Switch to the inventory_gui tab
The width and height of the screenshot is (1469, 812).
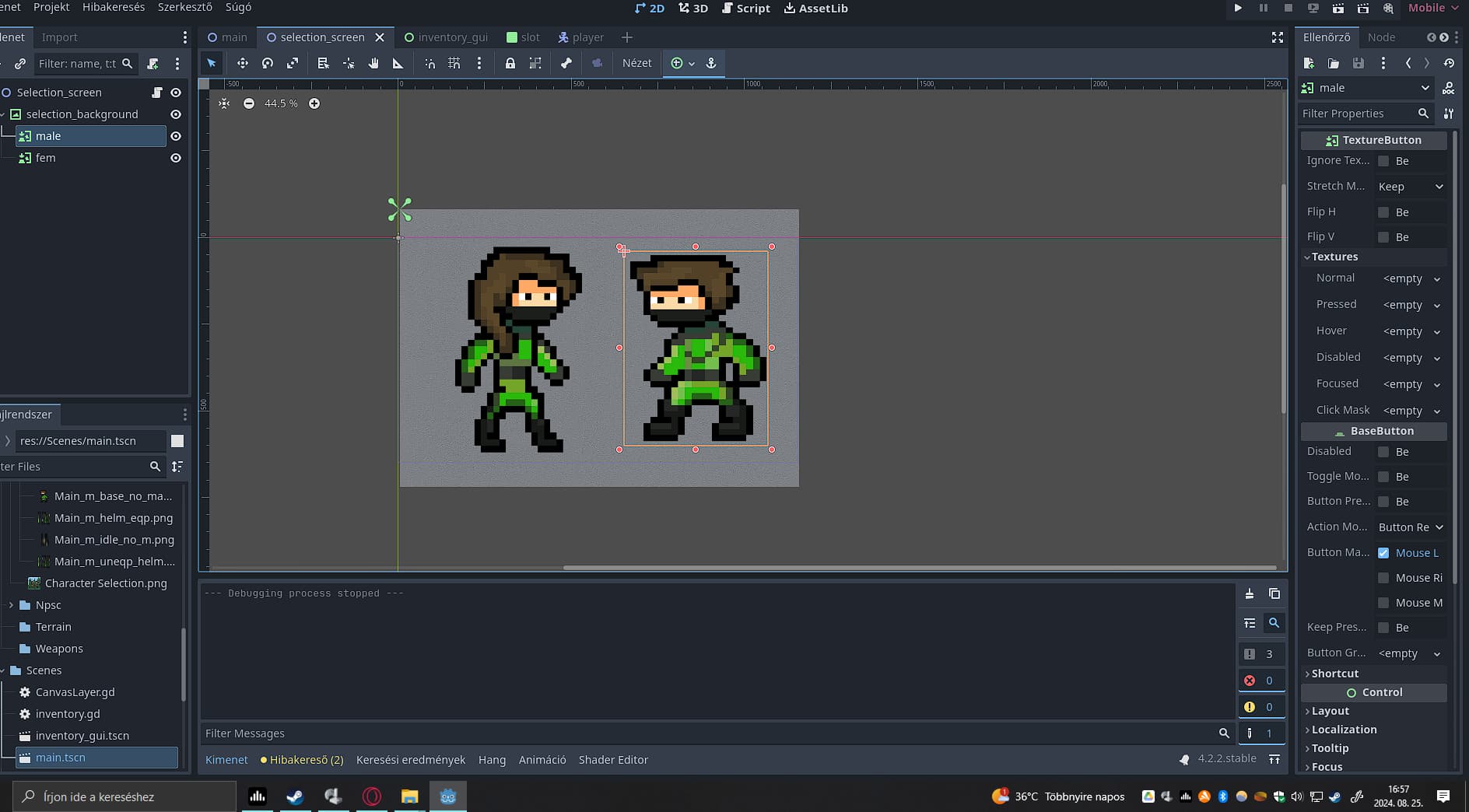tap(447, 37)
